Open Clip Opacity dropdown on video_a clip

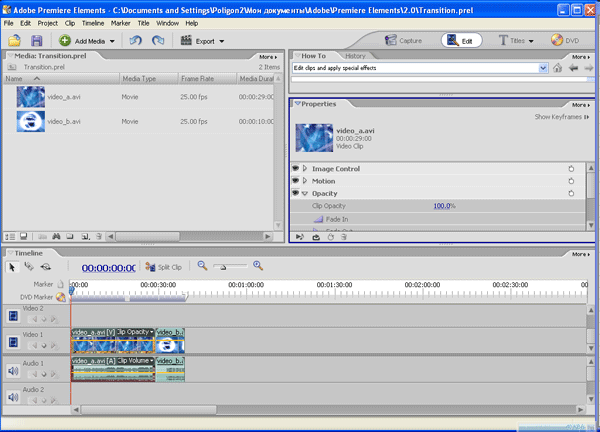(152, 332)
